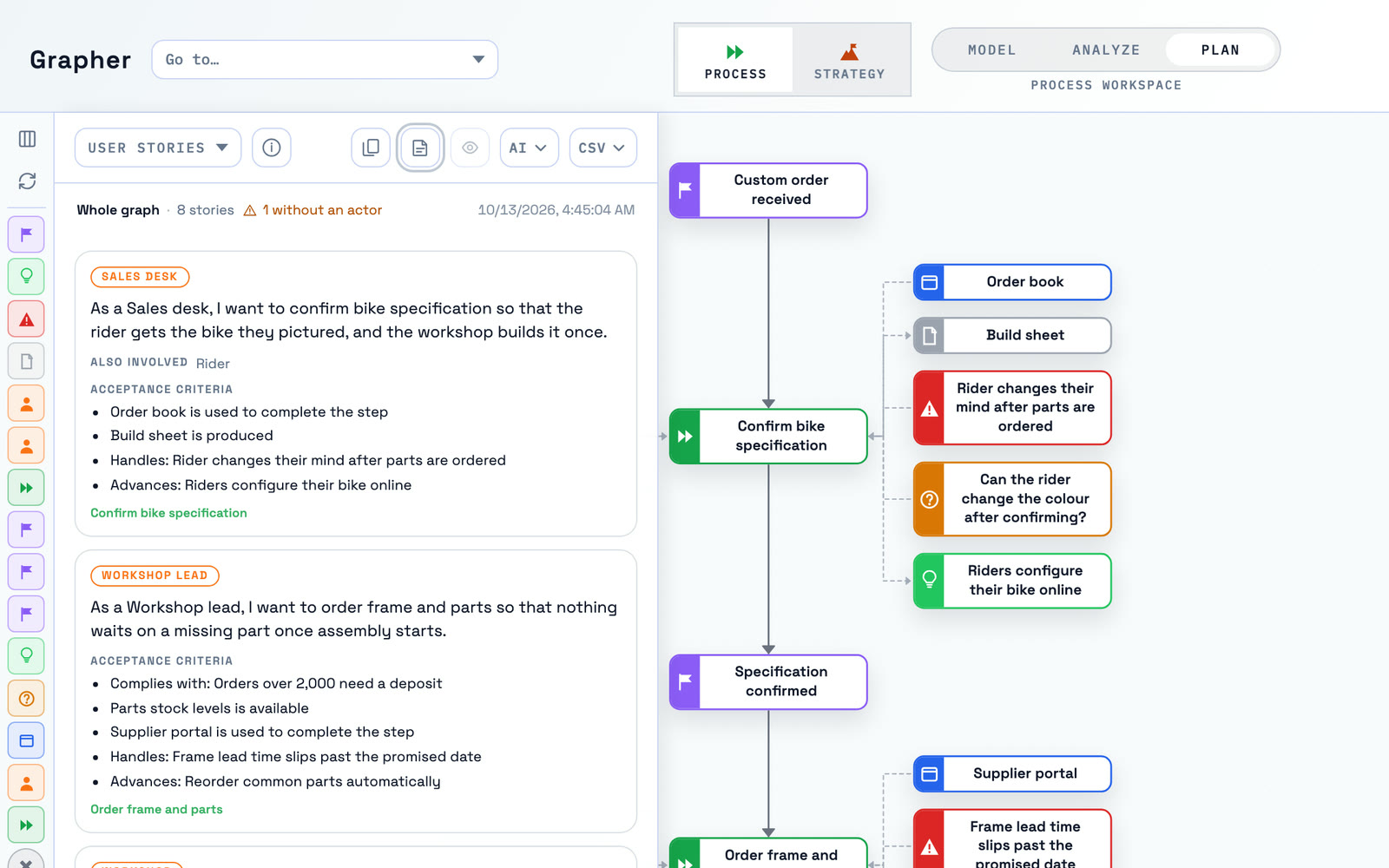Click the 10/13/2026, 4:45:04 AM timestamp
The height and width of the screenshot is (868, 1389).
pos(556,210)
